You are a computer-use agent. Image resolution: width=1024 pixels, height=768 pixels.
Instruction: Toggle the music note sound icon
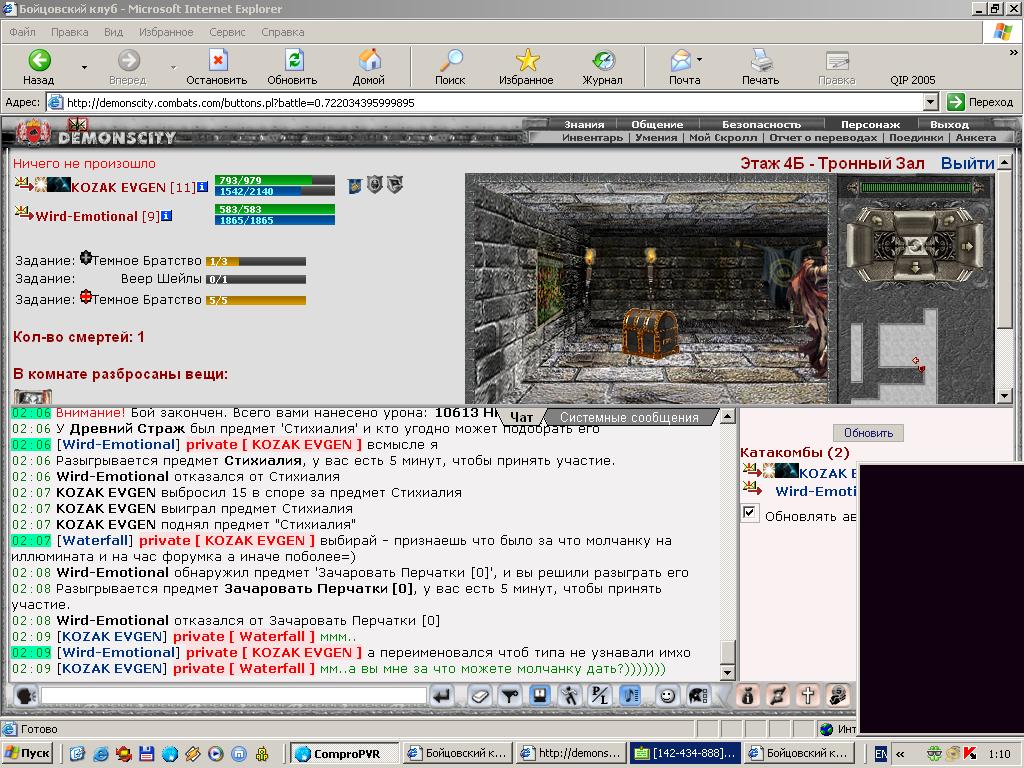(x=630, y=696)
